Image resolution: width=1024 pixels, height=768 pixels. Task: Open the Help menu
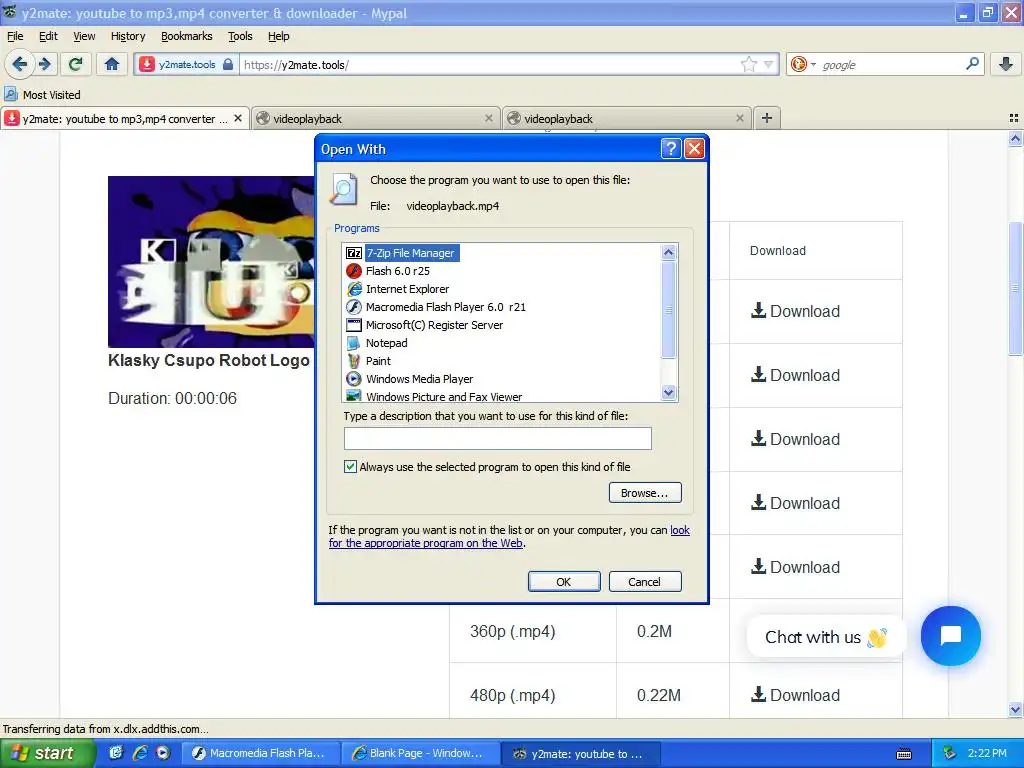pyautogui.click(x=279, y=36)
